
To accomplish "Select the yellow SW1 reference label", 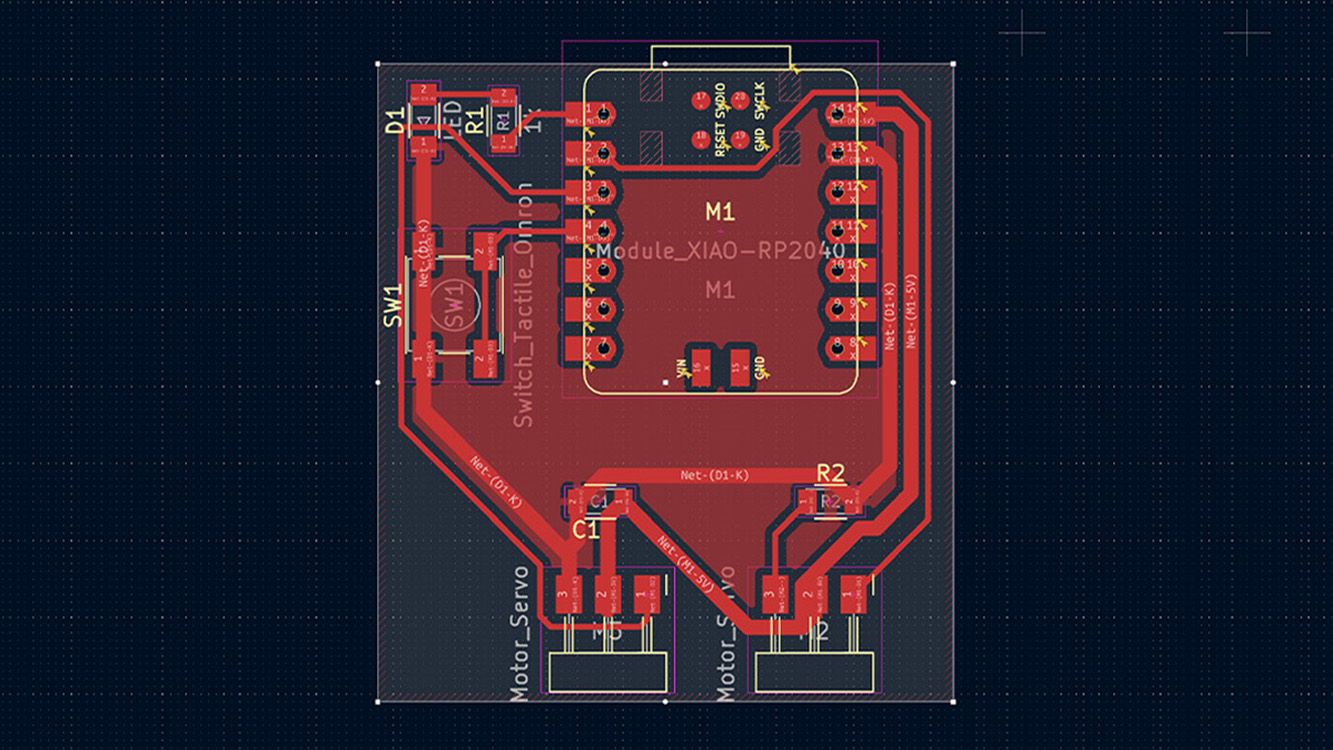I will click(393, 306).
